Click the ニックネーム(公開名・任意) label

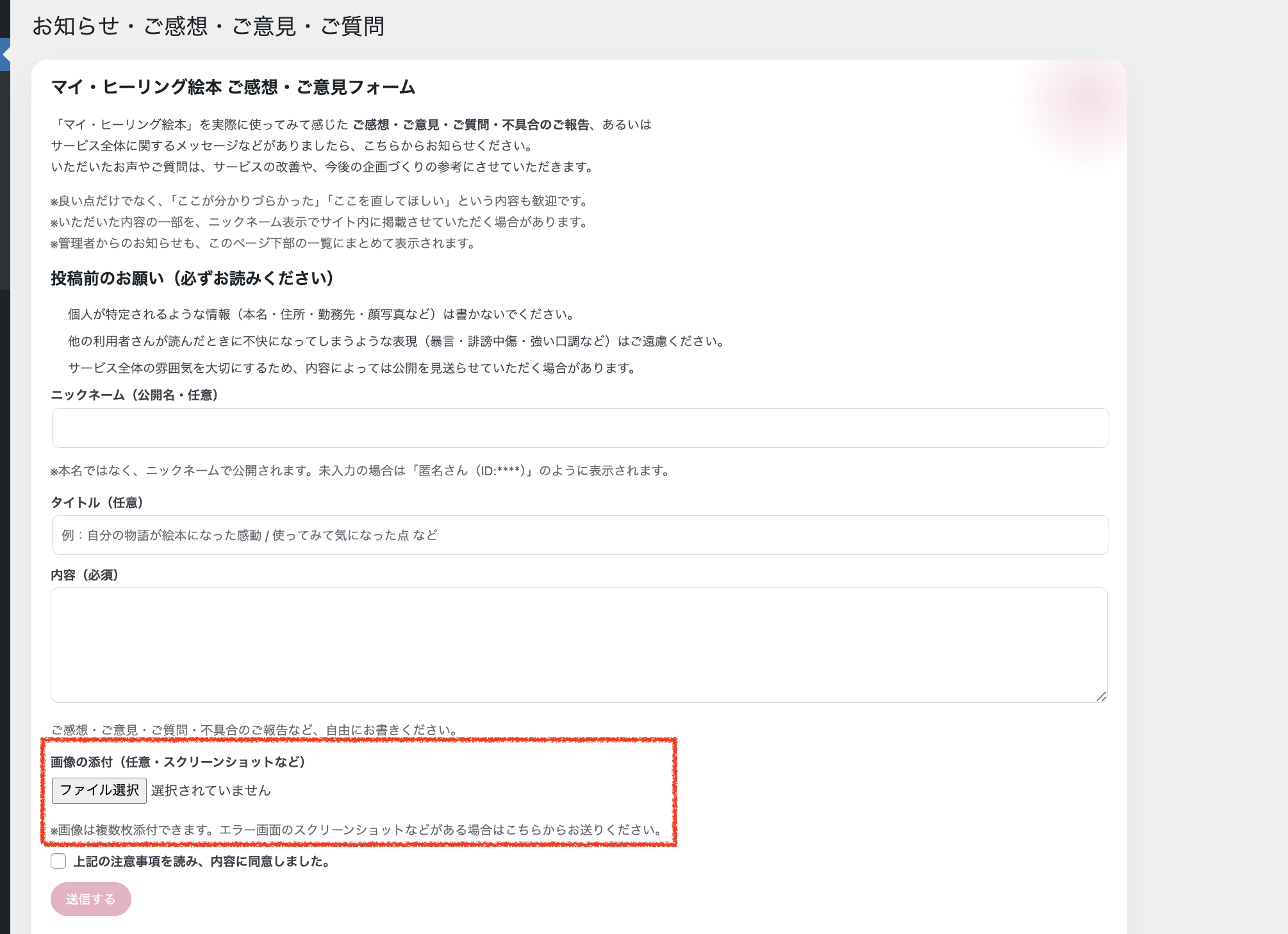pos(135,395)
